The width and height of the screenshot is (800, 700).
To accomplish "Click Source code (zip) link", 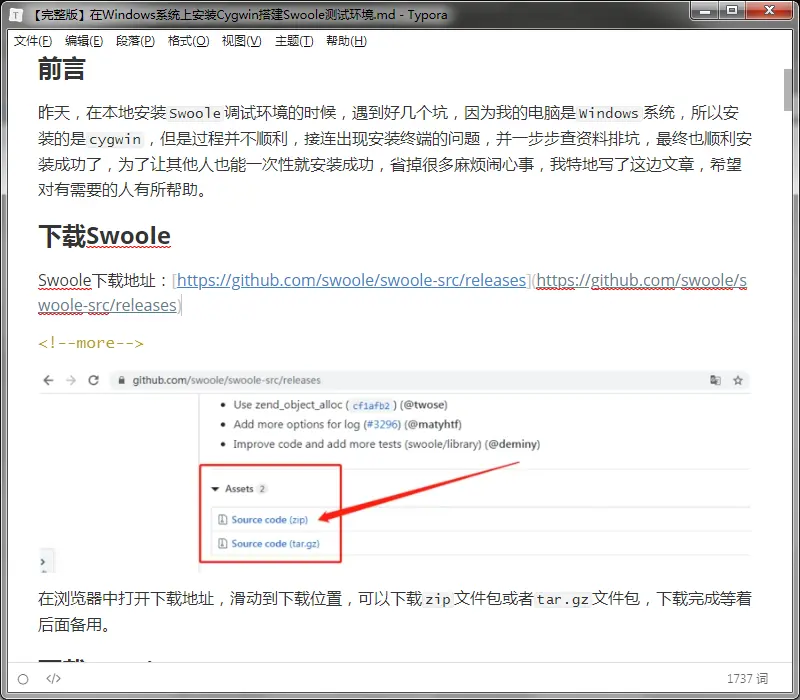I will point(269,519).
